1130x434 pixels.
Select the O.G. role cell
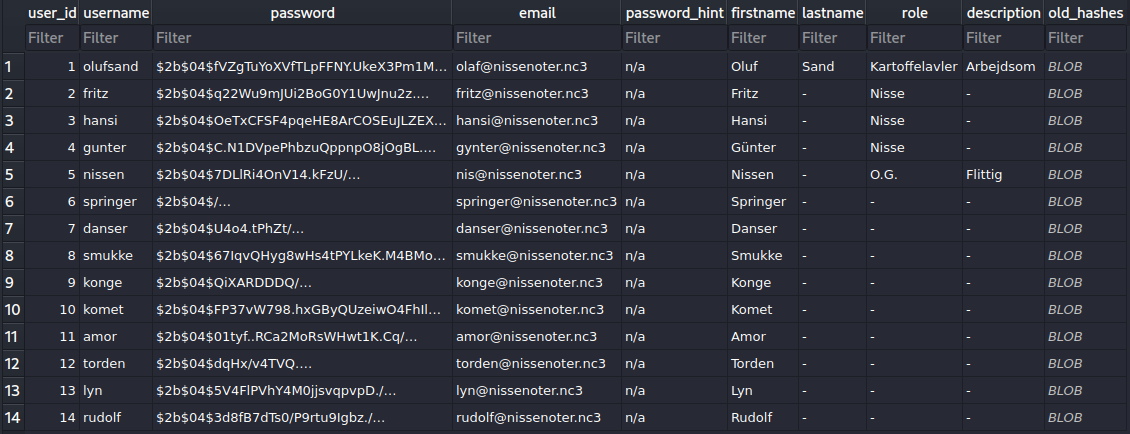(x=886, y=175)
